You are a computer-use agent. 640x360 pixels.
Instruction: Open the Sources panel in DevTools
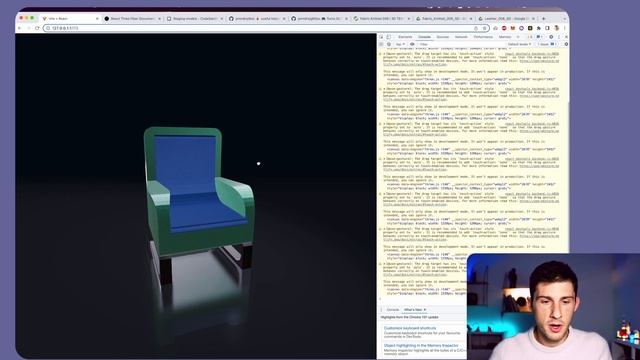point(443,37)
